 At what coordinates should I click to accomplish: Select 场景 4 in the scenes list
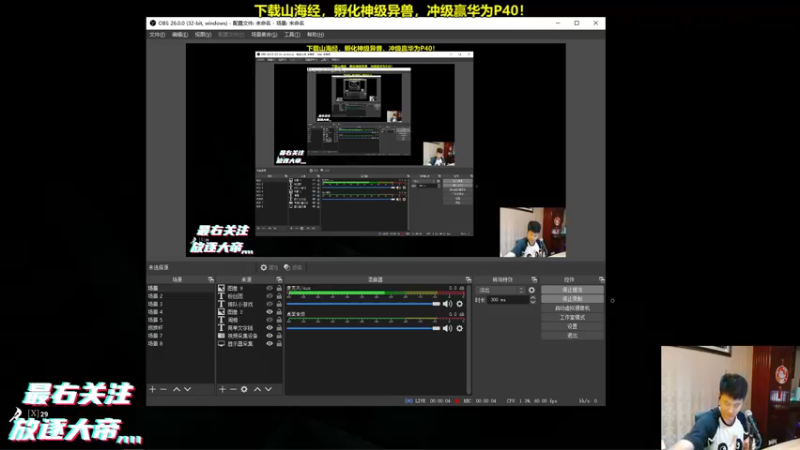180,312
